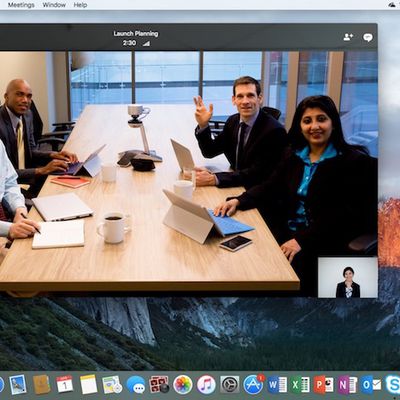Image resolution: width=400 pixels, height=400 pixels.
Task: Open the Photos app in dock
Action: (x=183, y=385)
